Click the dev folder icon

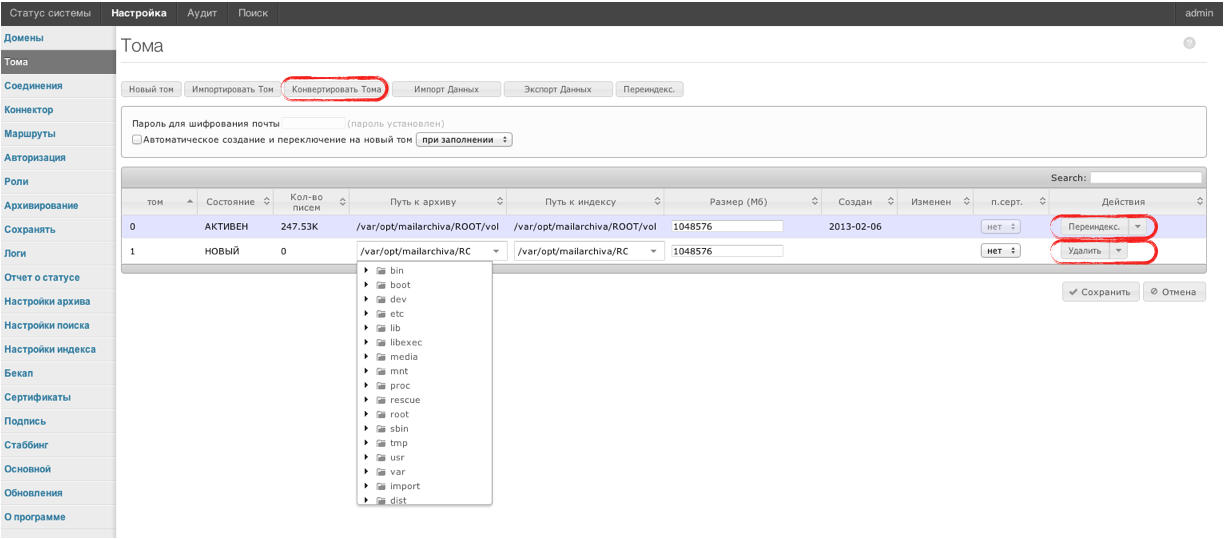(x=381, y=299)
